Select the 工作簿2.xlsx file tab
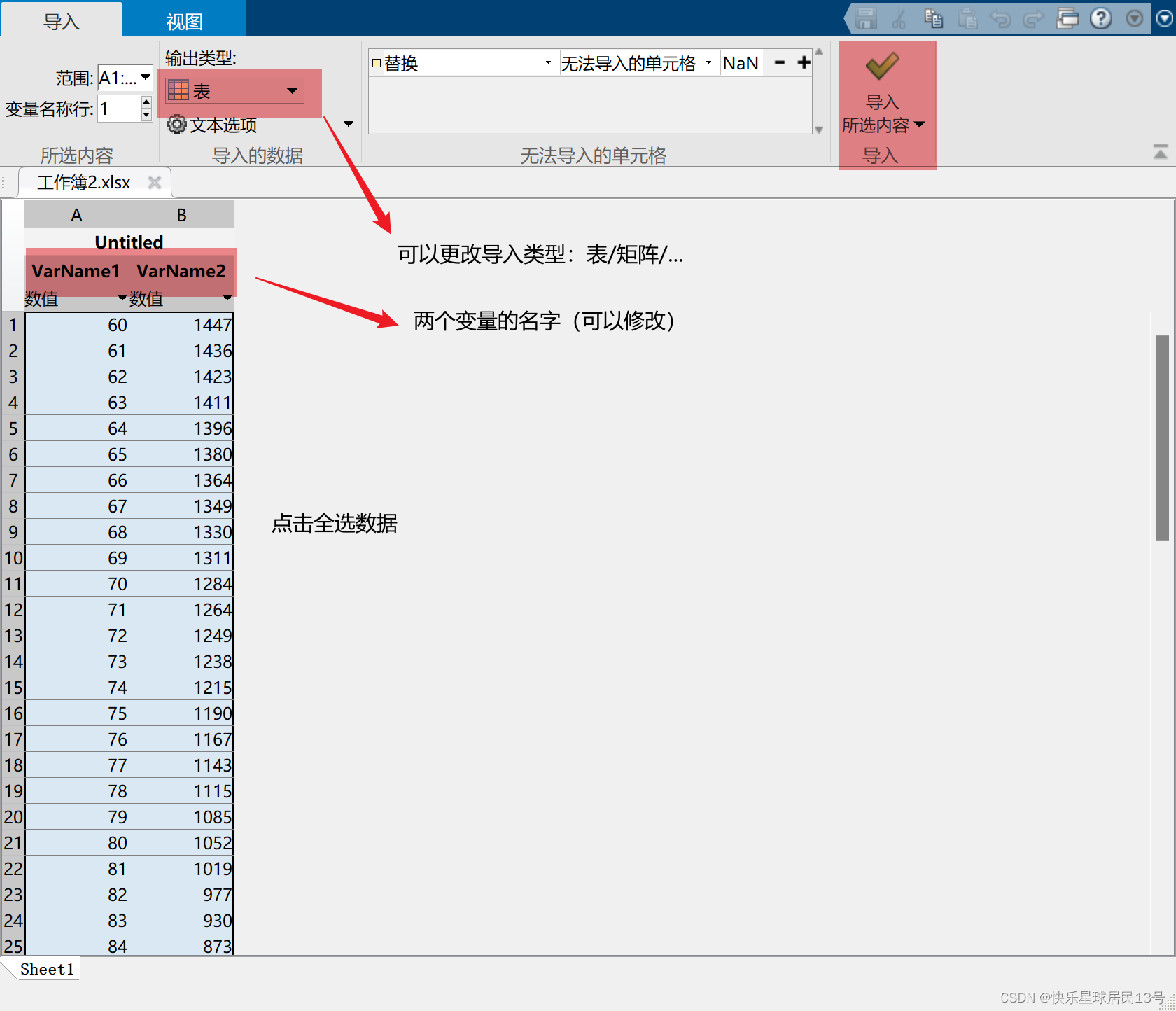Viewport: 1176px width, 1011px height. pos(84,183)
